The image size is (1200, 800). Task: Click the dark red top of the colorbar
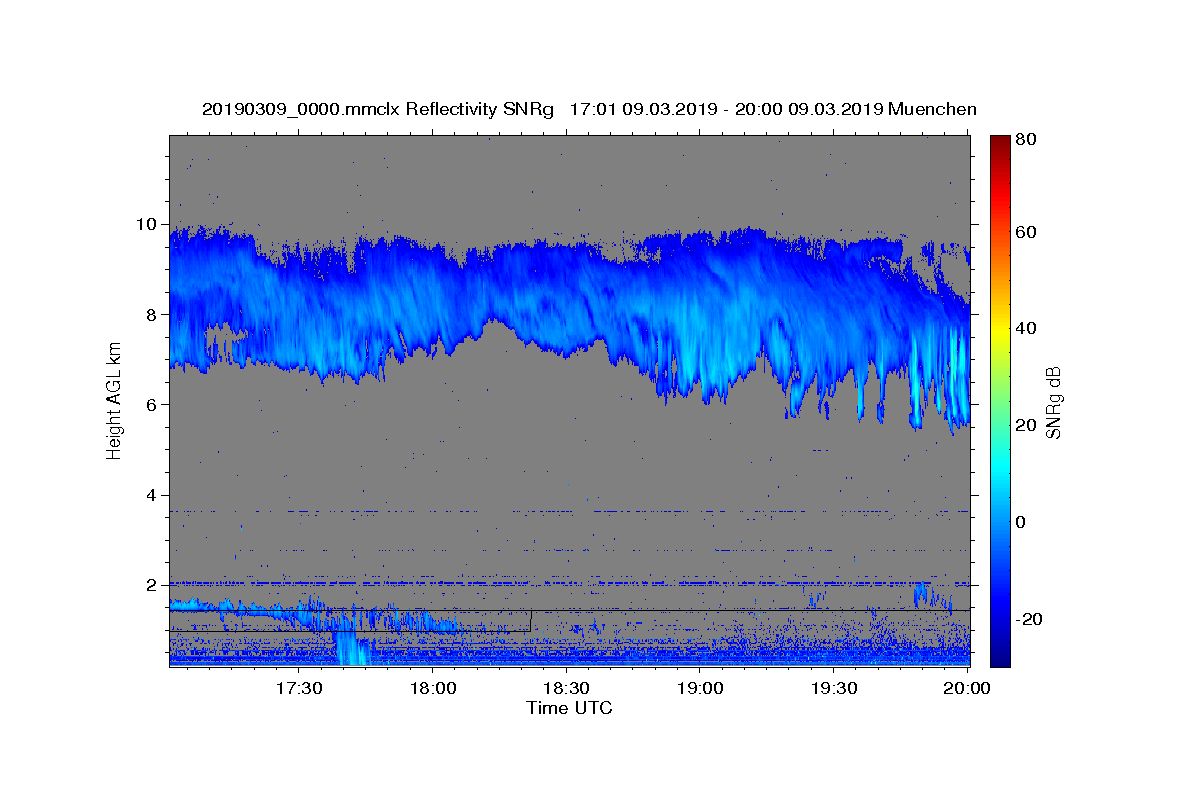[x=1000, y=140]
